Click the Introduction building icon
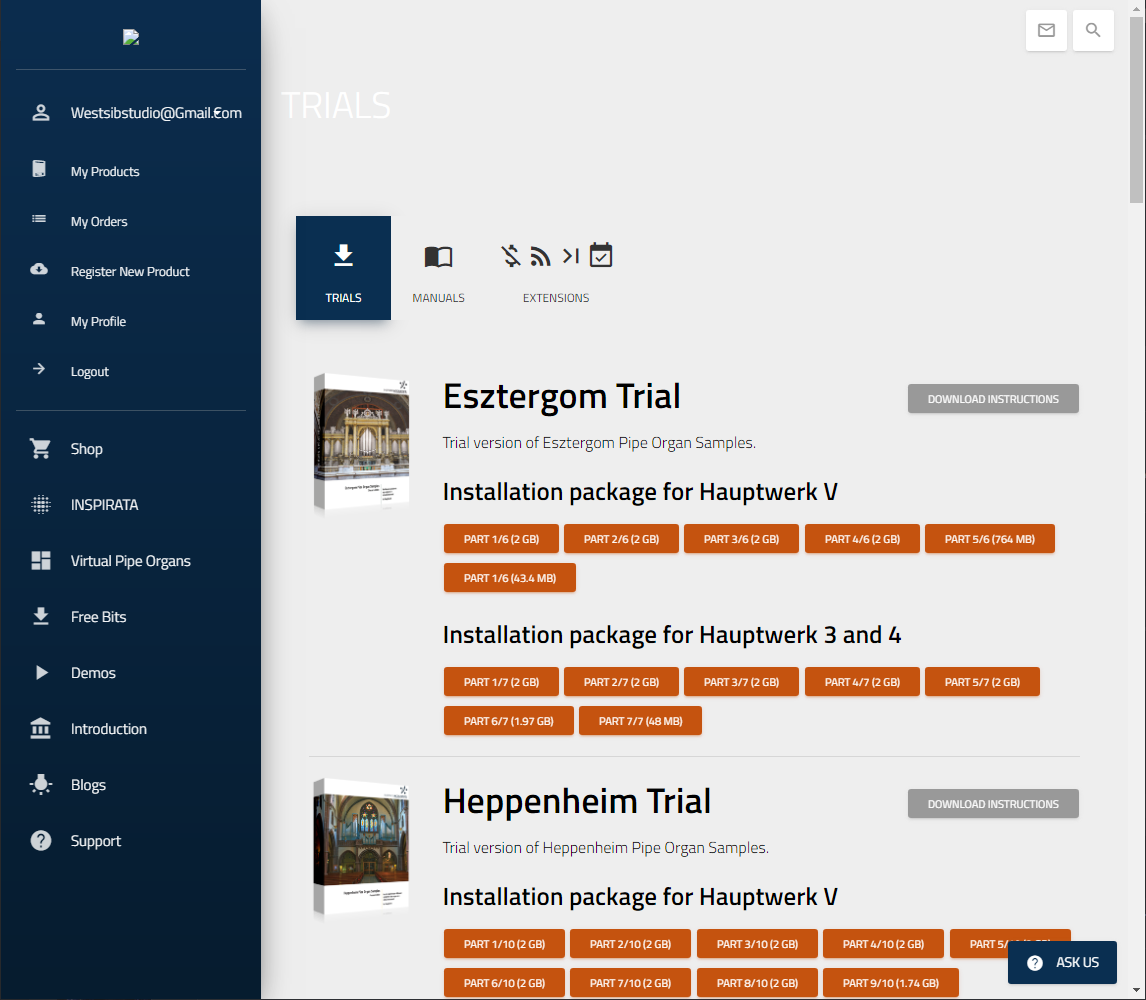1146x1000 pixels. [x=41, y=728]
